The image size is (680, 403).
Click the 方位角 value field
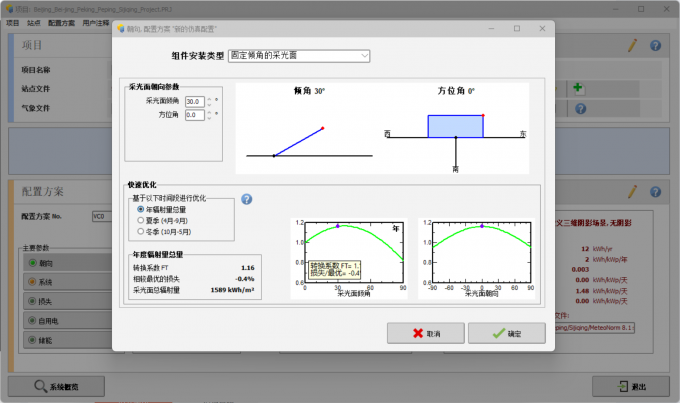(x=195, y=115)
